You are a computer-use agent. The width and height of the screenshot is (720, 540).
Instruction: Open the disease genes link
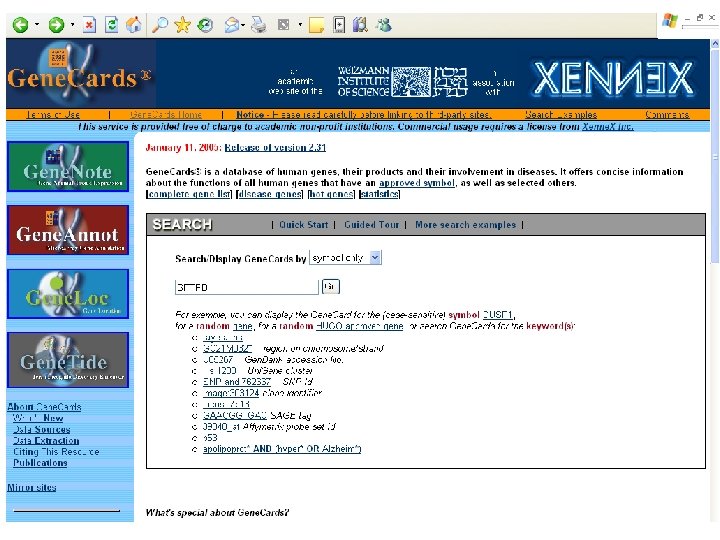[270, 194]
